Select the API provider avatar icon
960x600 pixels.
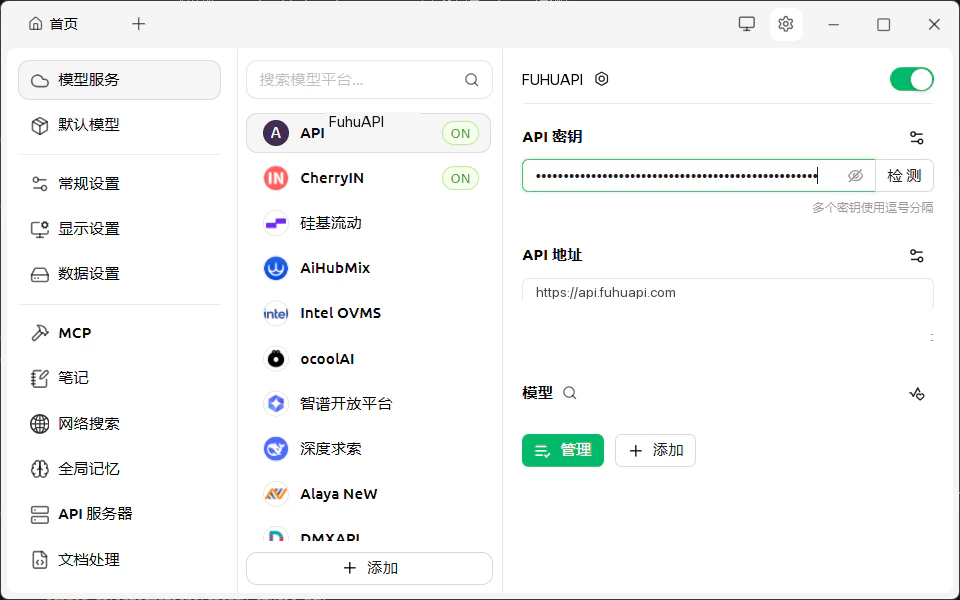[276, 133]
